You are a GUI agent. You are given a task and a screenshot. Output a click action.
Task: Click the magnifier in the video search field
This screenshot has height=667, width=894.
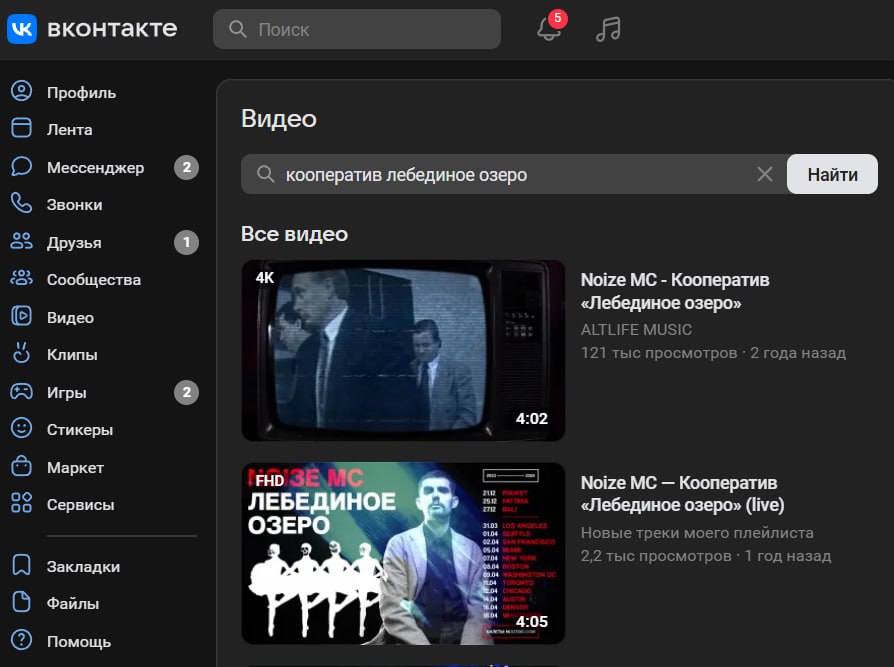click(x=266, y=174)
